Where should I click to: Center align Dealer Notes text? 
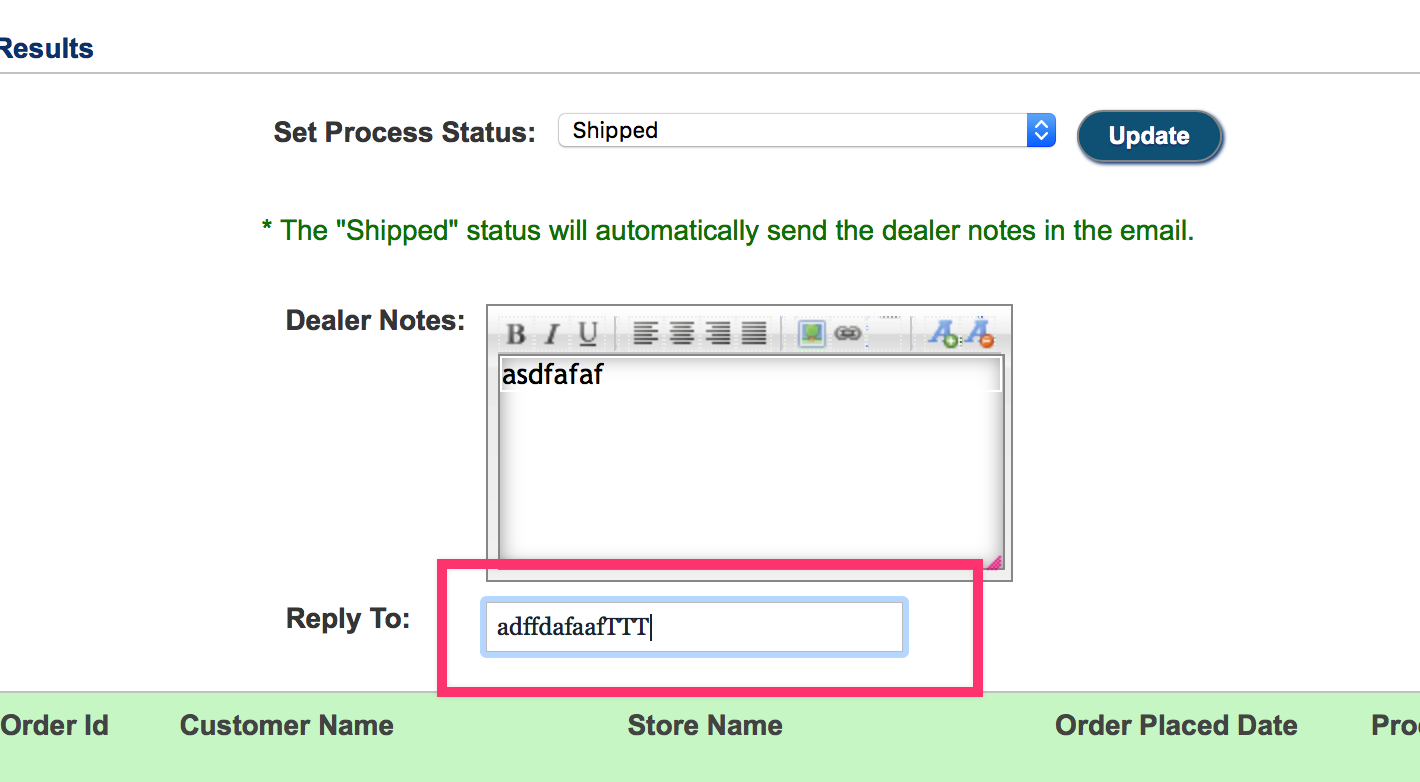tap(682, 333)
